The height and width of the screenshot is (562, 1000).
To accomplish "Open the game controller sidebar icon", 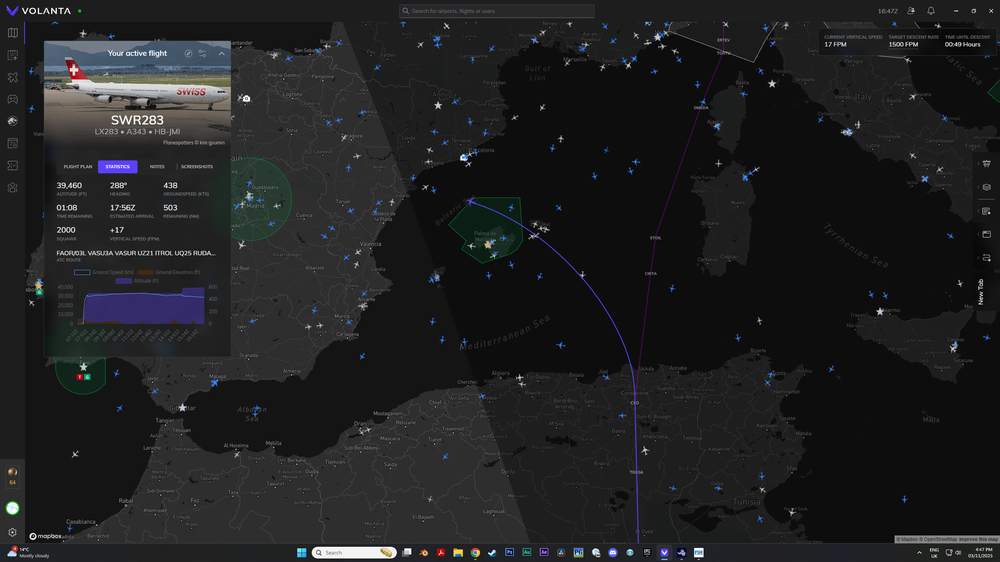I will (13, 99).
